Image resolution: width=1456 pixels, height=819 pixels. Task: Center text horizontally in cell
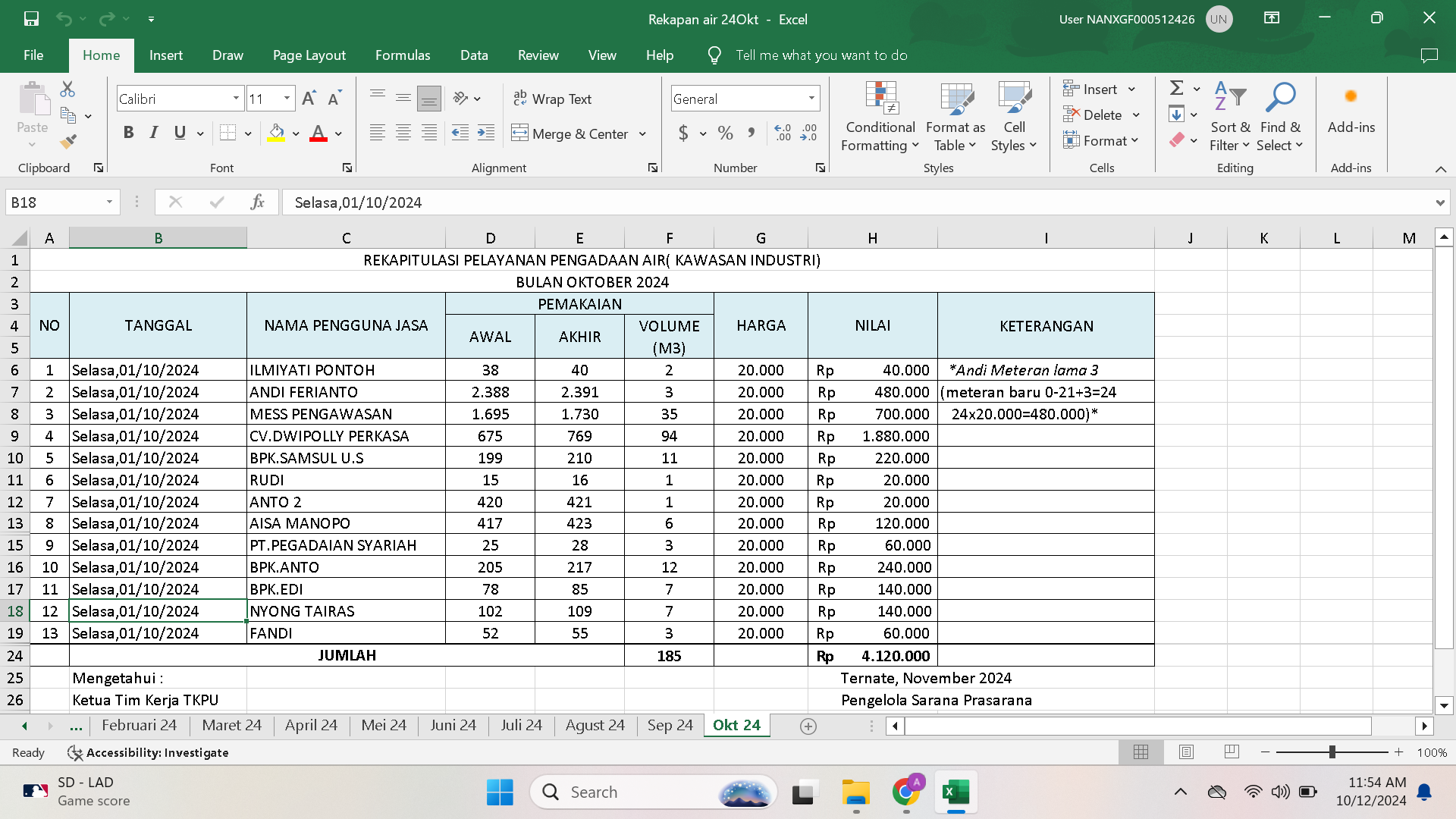coord(403,133)
